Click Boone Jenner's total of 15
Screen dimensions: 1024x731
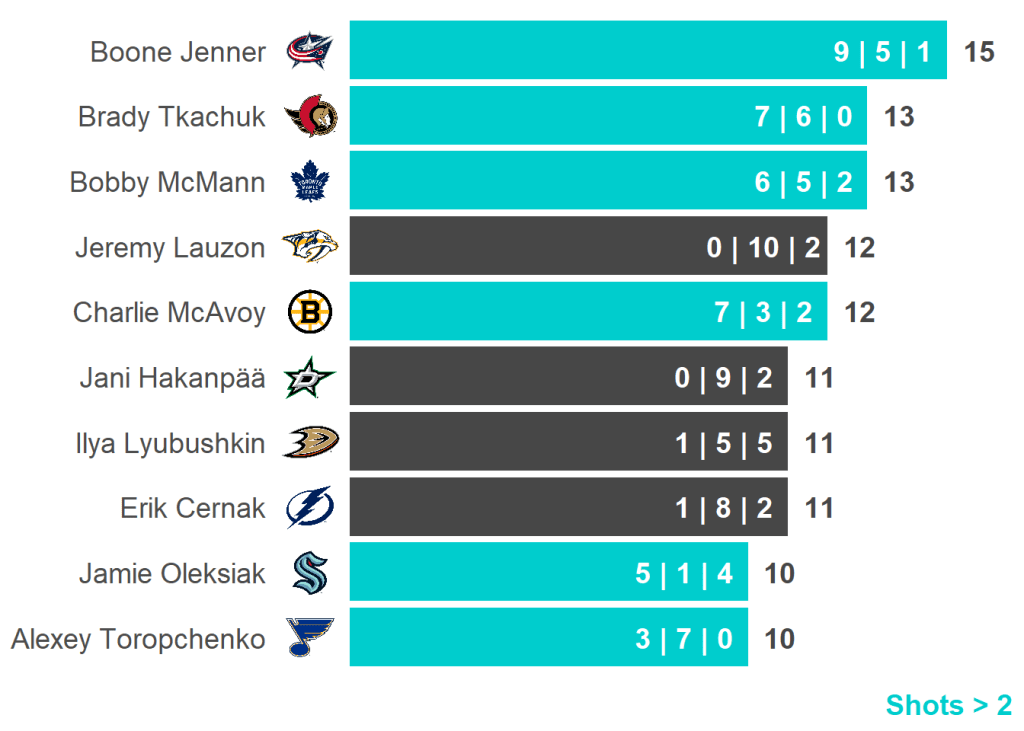pos(979,51)
